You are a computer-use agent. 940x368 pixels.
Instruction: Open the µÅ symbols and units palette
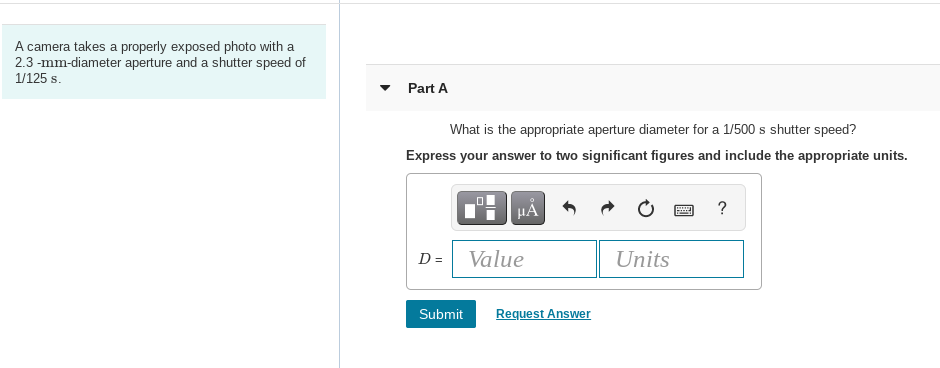(x=528, y=209)
